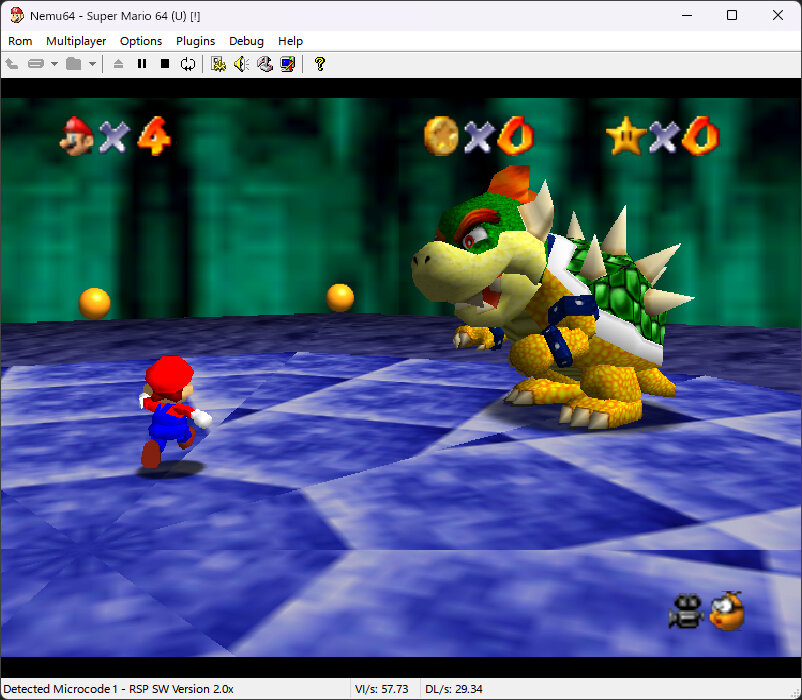
Task: Click the Detected Microcode 1 status message
Action: (118, 689)
